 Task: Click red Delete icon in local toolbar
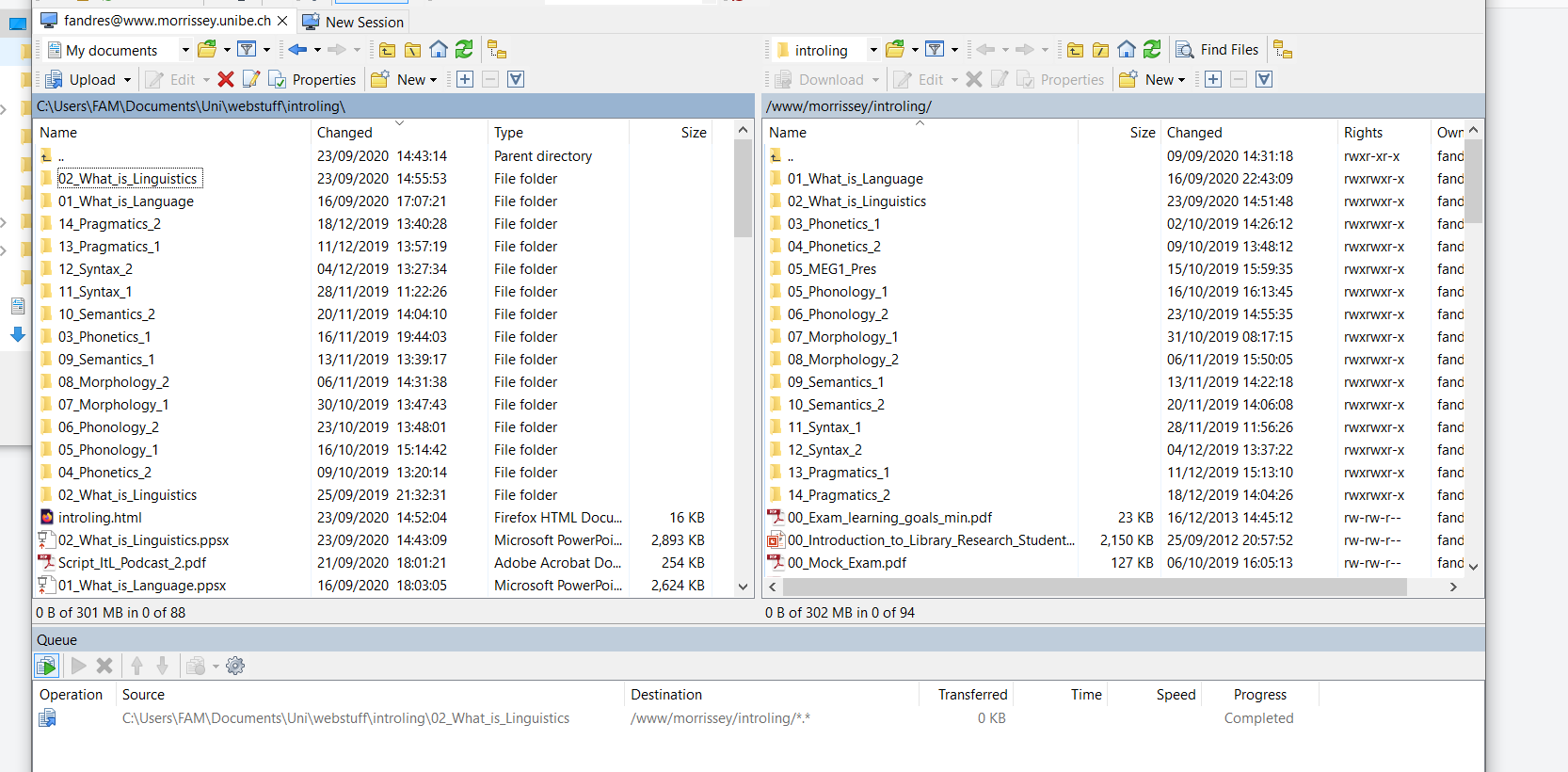[x=226, y=80]
